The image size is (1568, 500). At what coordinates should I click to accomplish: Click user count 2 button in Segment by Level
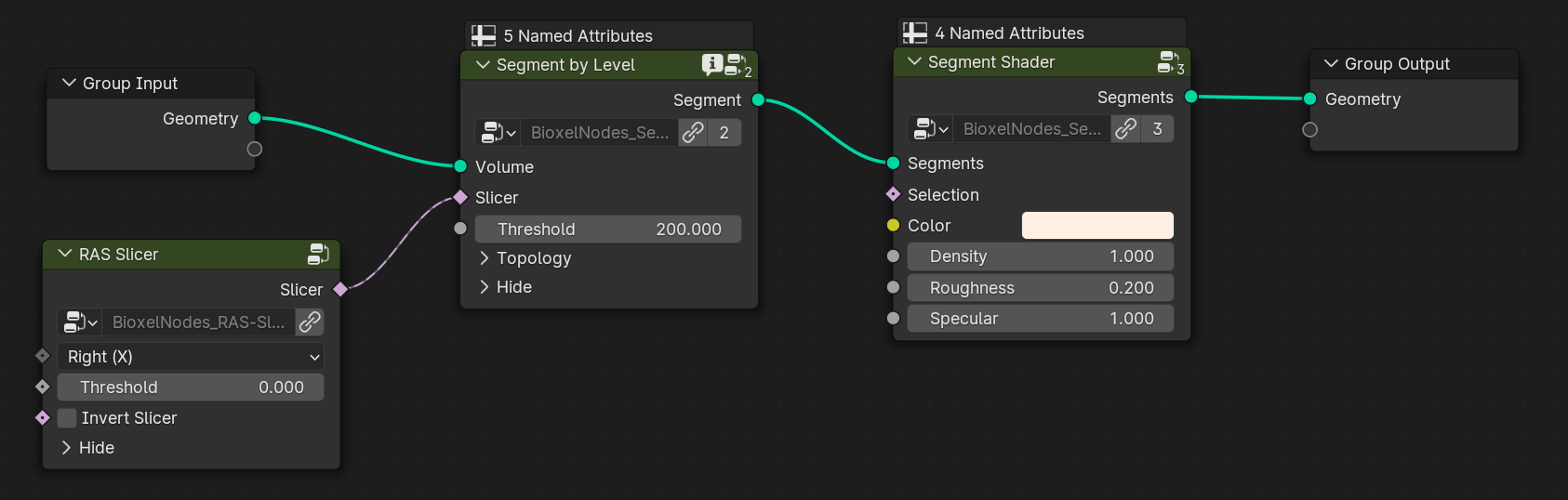click(x=724, y=133)
